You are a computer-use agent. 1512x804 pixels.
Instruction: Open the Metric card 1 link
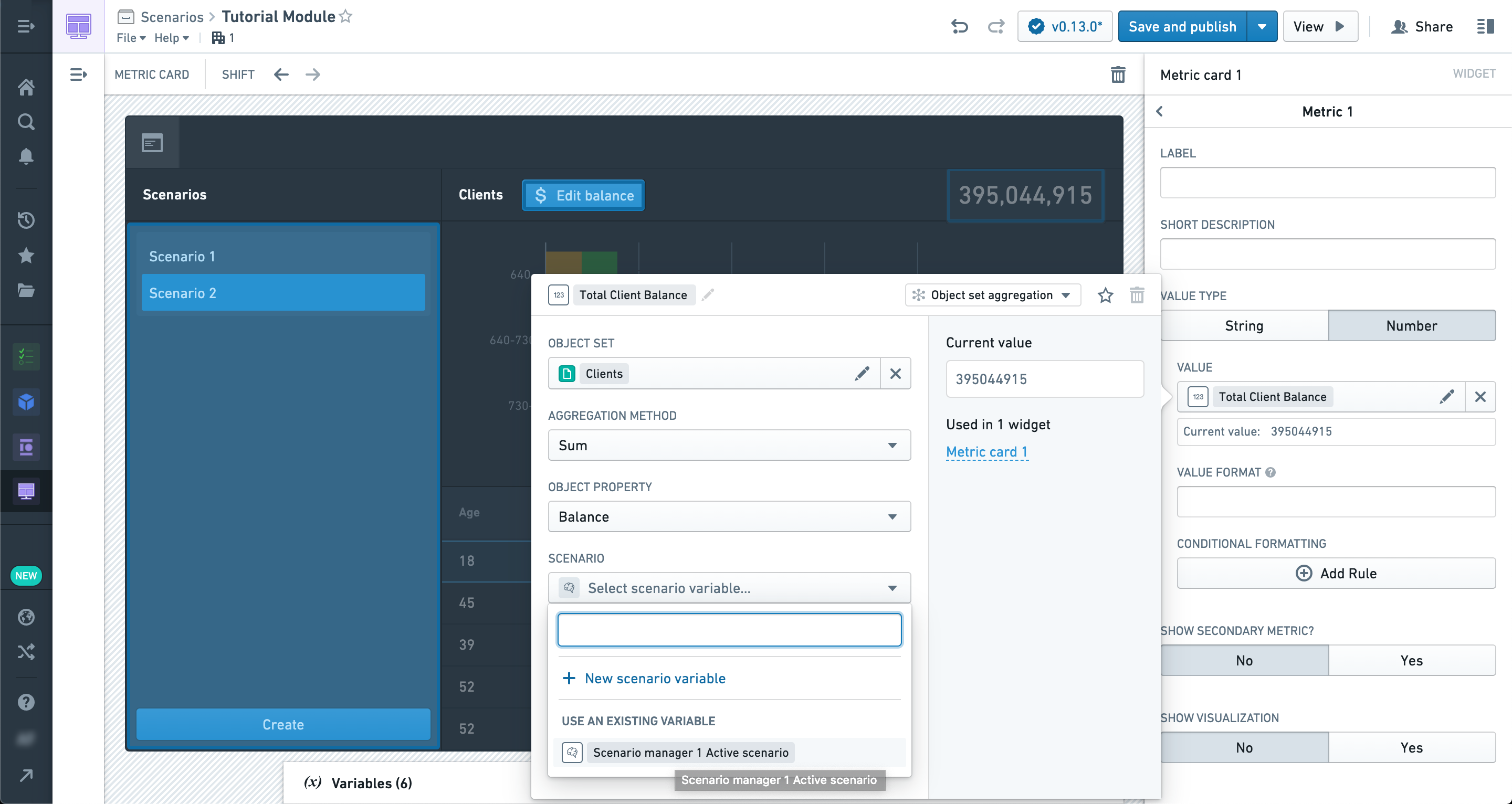(986, 452)
